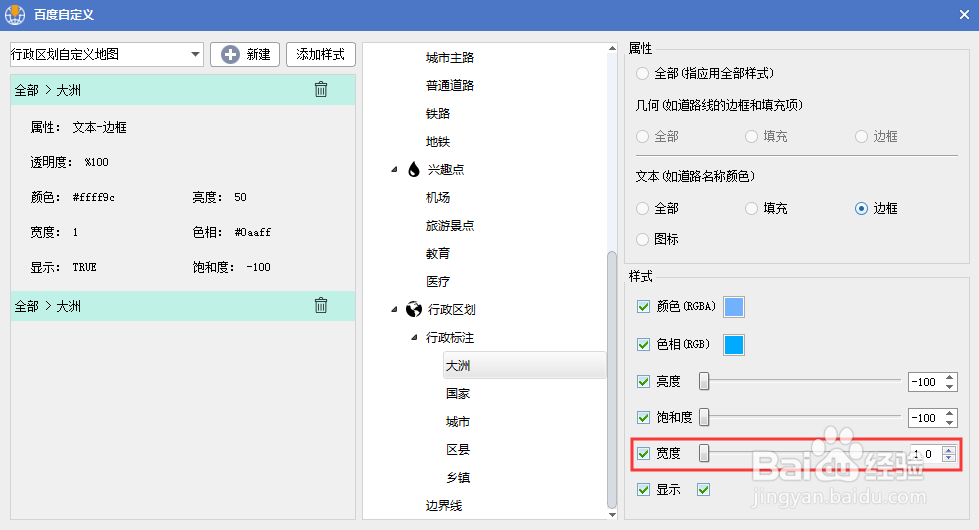Image resolution: width=979 pixels, height=530 pixels.
Task: Select 国家 in the tree
Action: [458, 393]
